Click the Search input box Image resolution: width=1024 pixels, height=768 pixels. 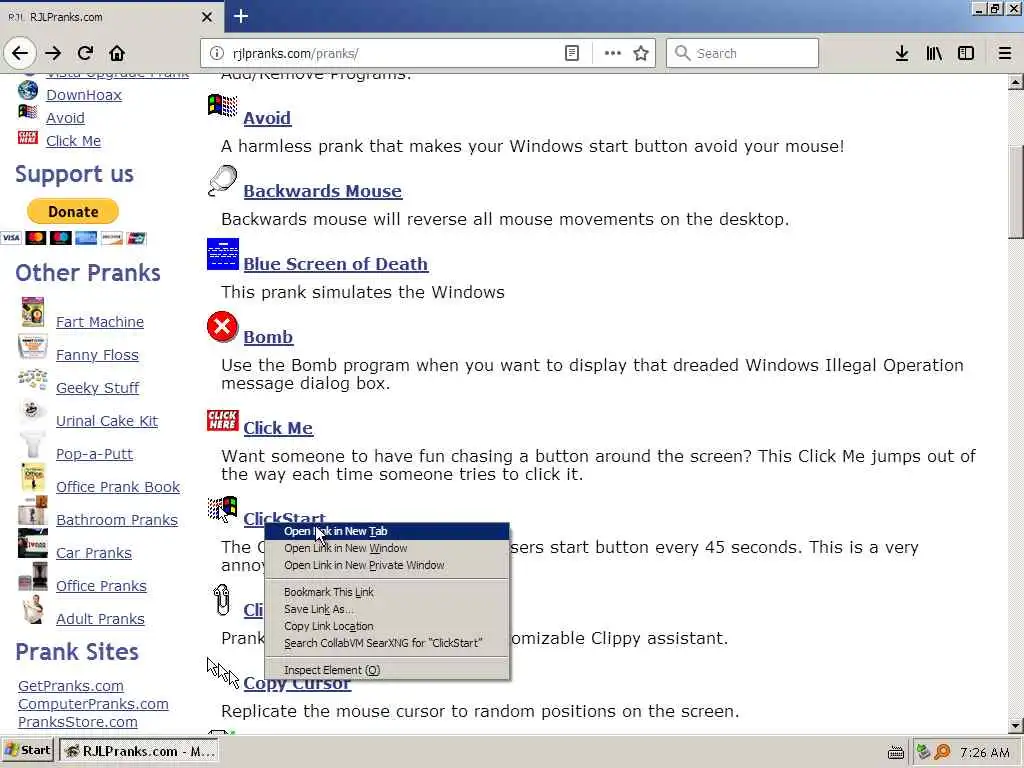click(743, 53)
